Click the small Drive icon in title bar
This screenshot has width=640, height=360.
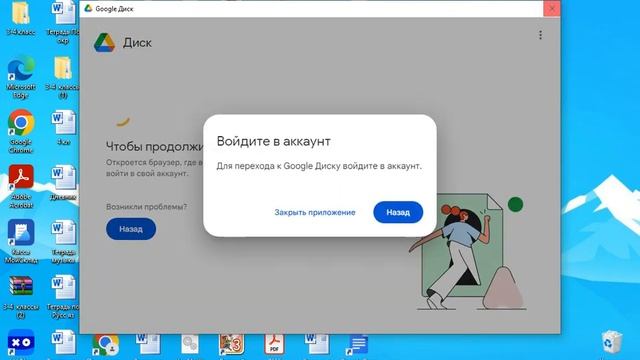coord(88,8)
